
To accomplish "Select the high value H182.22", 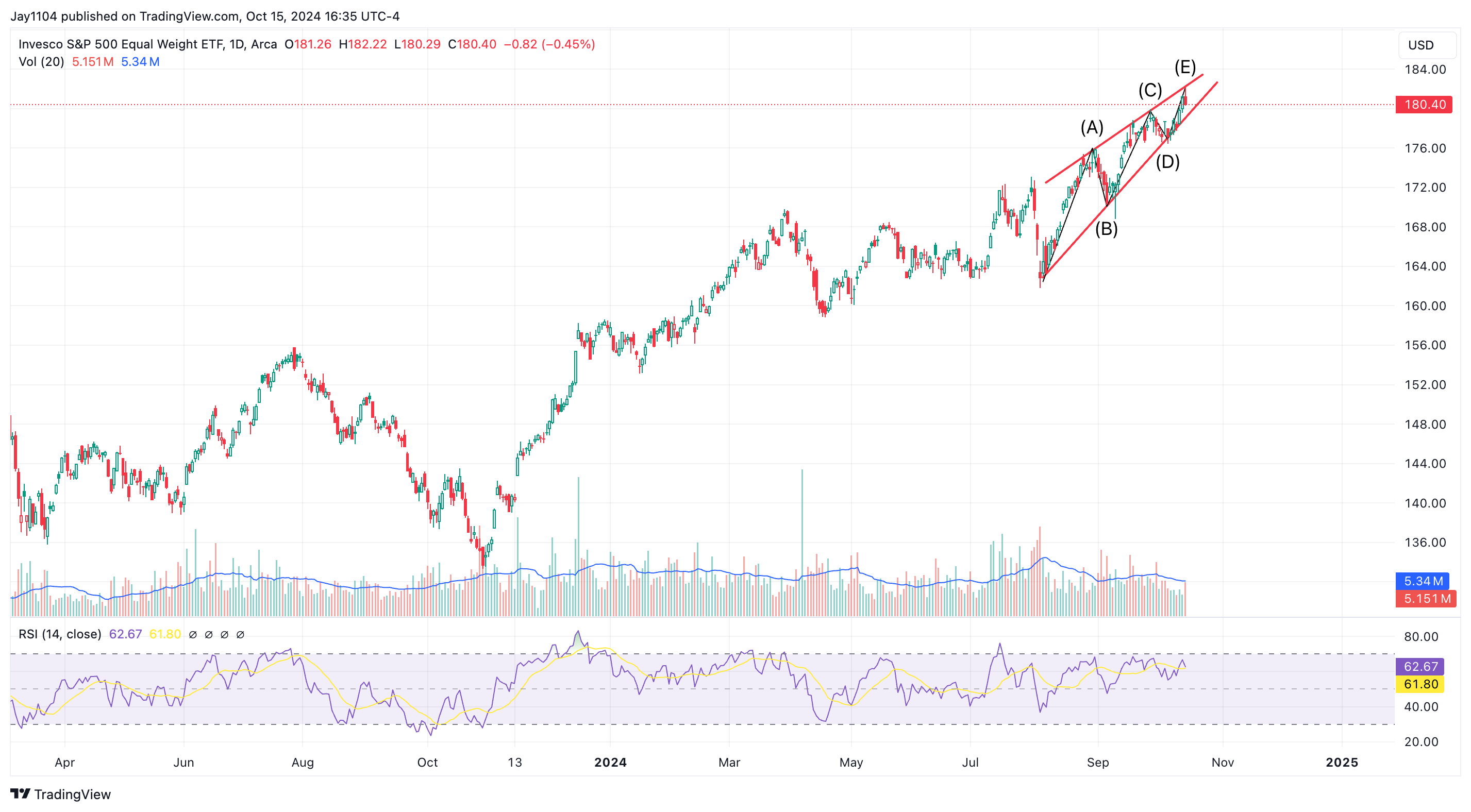I will coord(363,44).
